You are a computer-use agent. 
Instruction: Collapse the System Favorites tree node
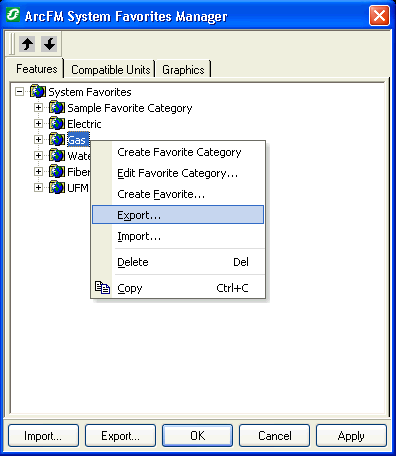pyautogui.click(x=20, y=92)
